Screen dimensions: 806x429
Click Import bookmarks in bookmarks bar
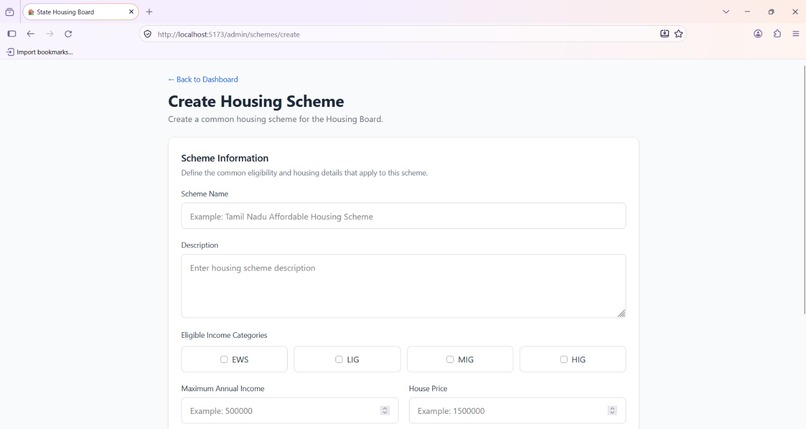40,52
